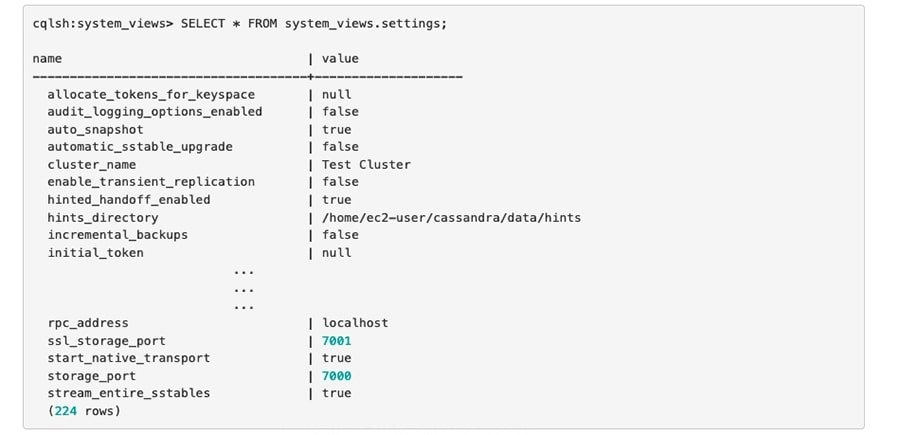The height and width of the screenshot is (435, 900).
Task: Click the 7000 storage_port value
Action: tap(337, 376)
